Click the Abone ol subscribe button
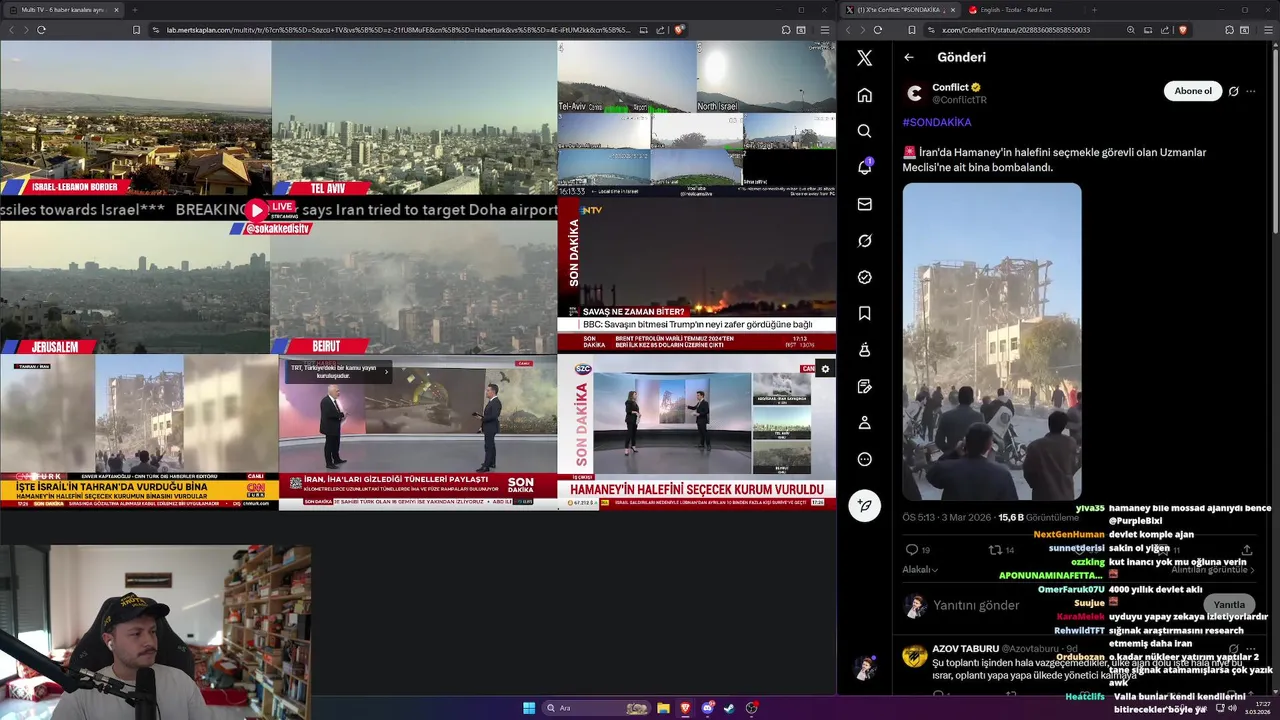 1192,91
